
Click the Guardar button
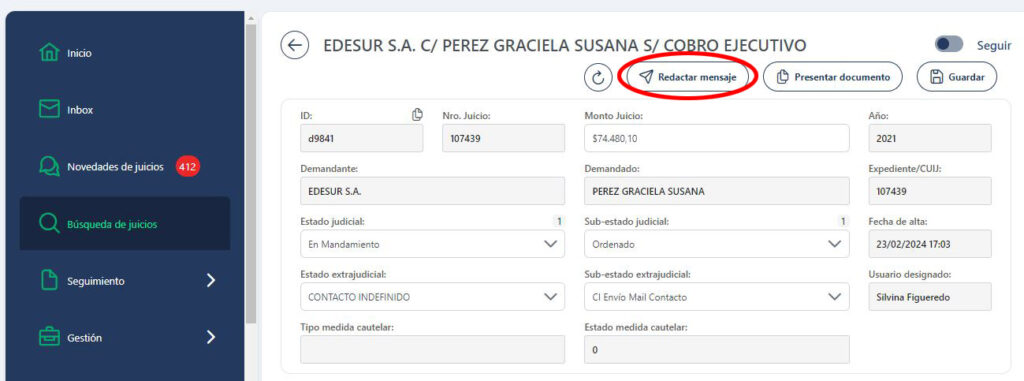(x=957, y=77)
